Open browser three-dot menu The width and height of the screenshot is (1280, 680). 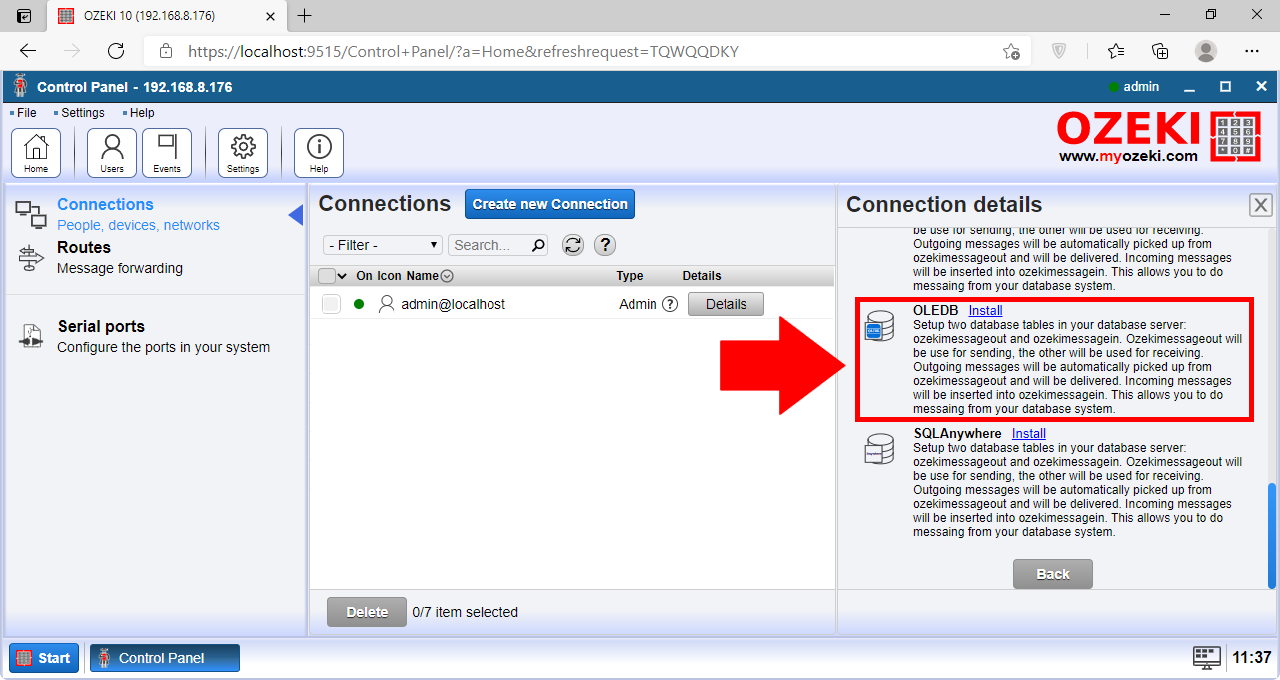click(1252, 51)
